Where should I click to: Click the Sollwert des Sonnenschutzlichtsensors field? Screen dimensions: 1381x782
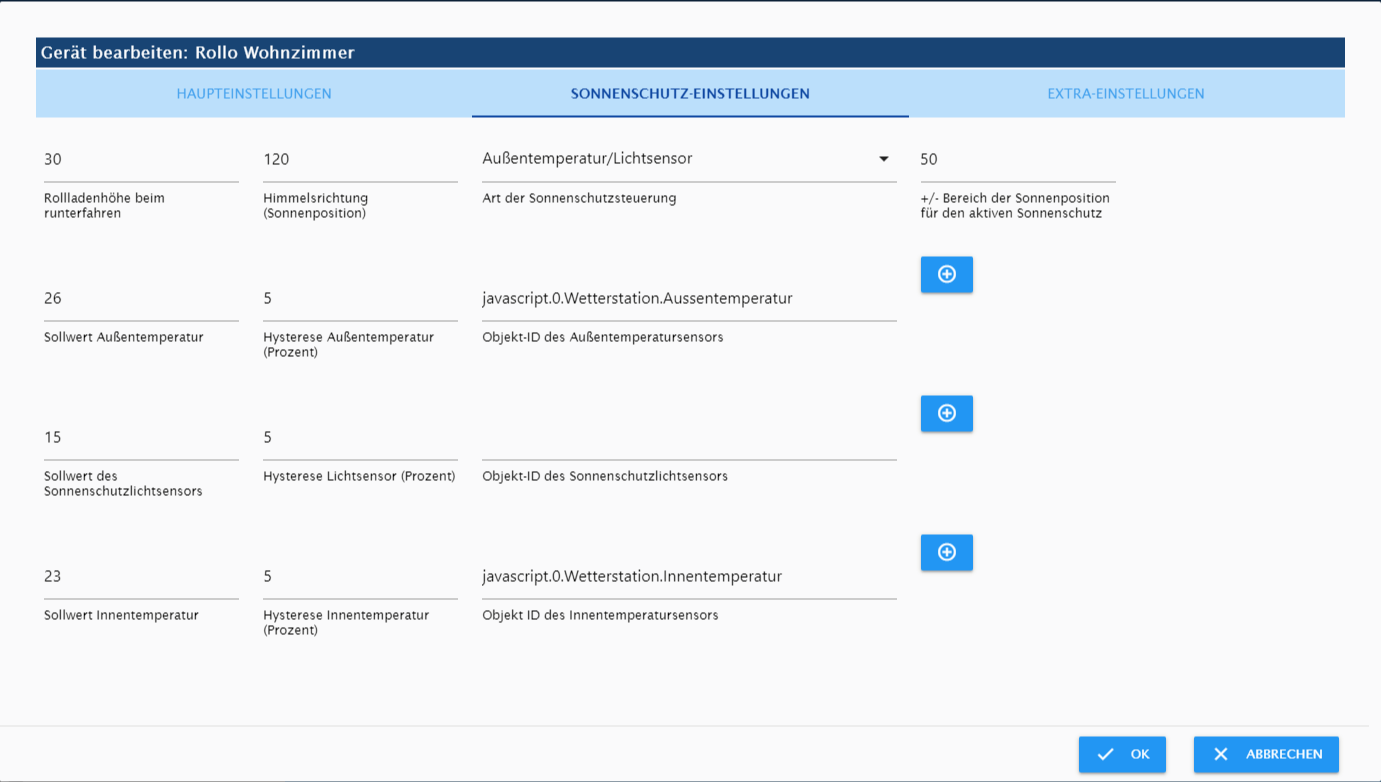141,437
